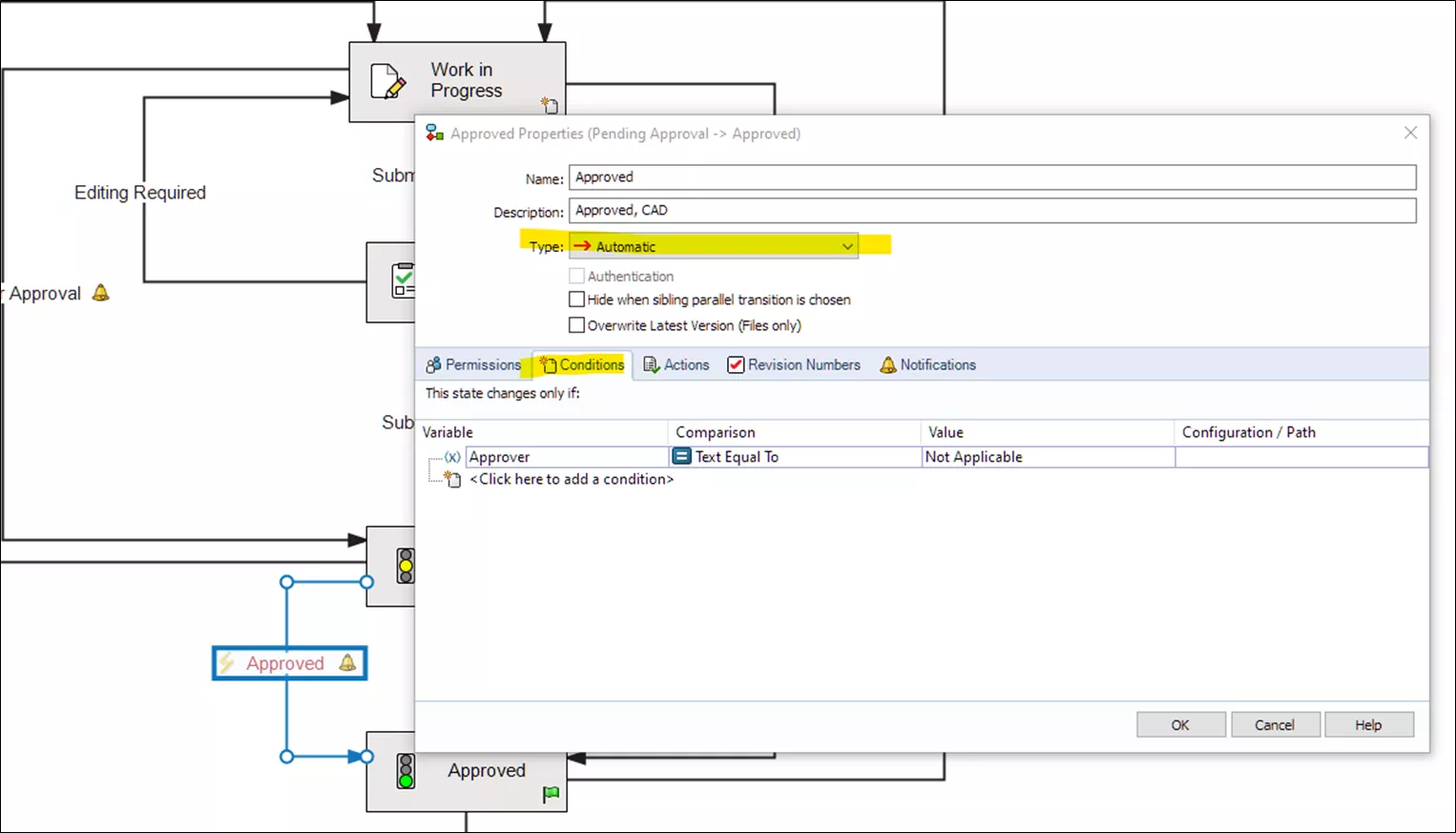Screen dimensions: 1456x833
Task: Click here to add a condition row
Action: (x=572, y=479)
